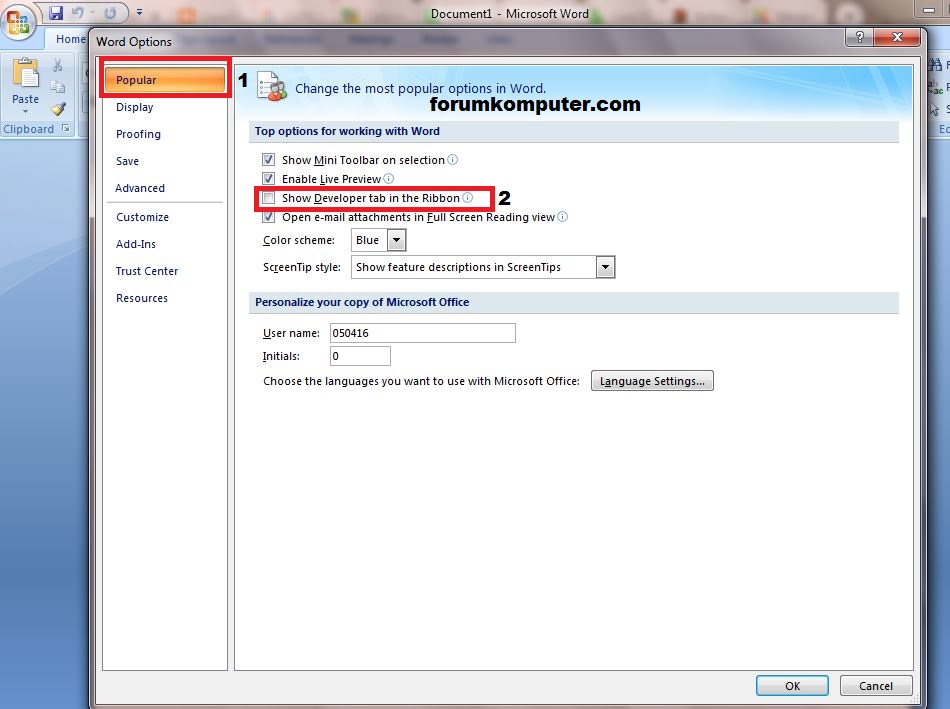
Task: Toggle Enable Live Preview checkbox
Action: click(268, 178)
